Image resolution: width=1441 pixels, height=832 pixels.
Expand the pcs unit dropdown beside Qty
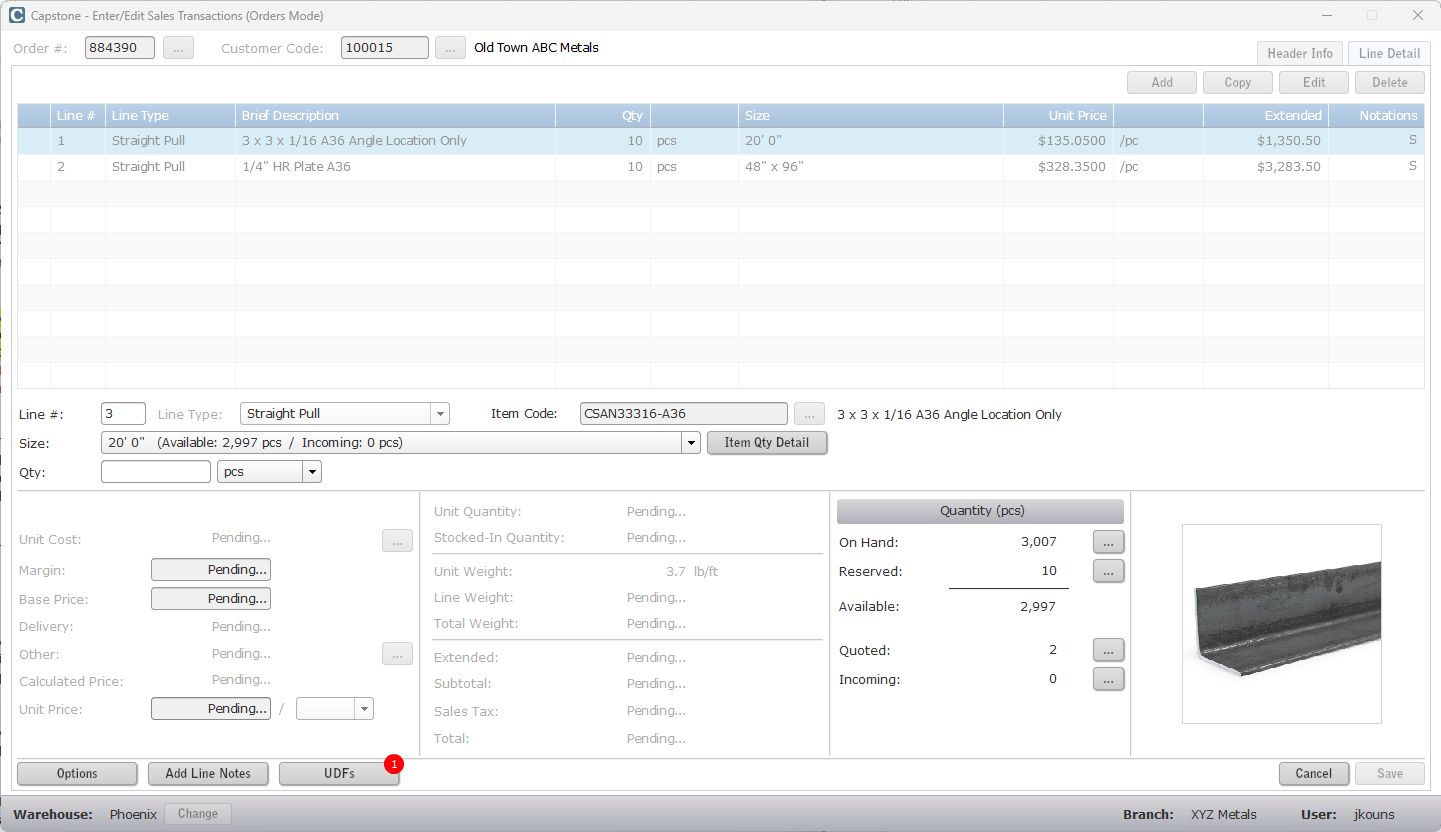(x=311, y=471)
